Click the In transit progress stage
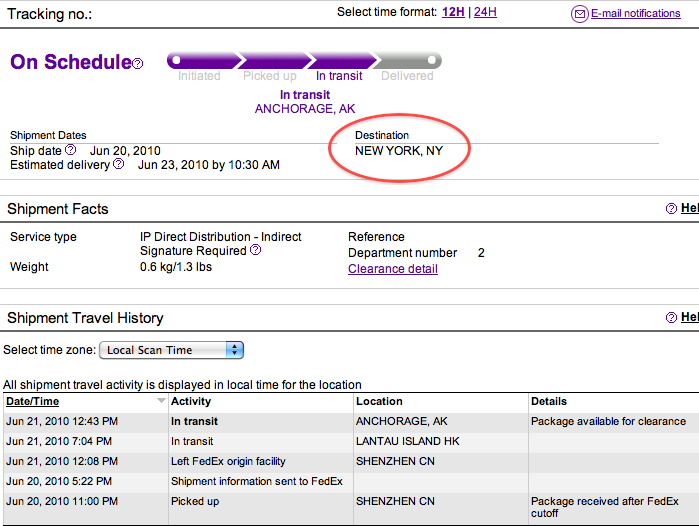This screenshot has width=699, height=526. click(x=339, y=76)
